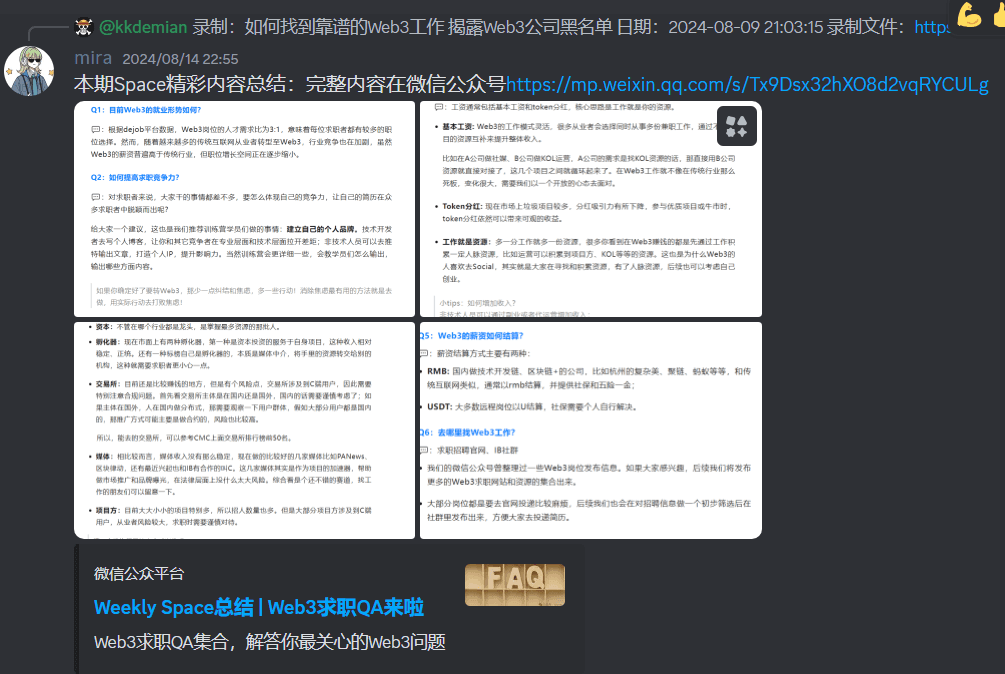
Task: Click the embed description Web3求职QA集合
Action: [x=269, y=642]
